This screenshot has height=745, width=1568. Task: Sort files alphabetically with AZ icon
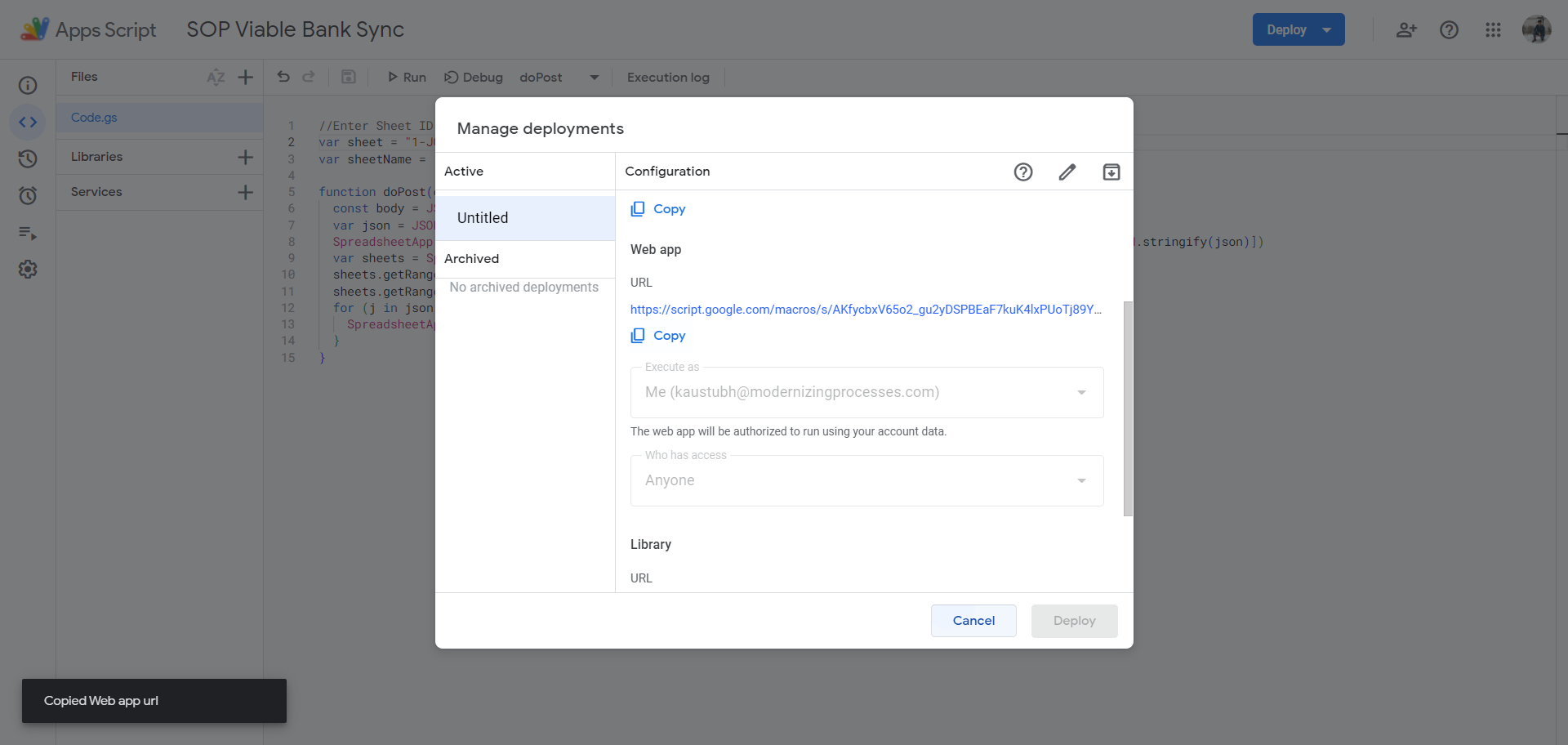(x=216, y=77)
